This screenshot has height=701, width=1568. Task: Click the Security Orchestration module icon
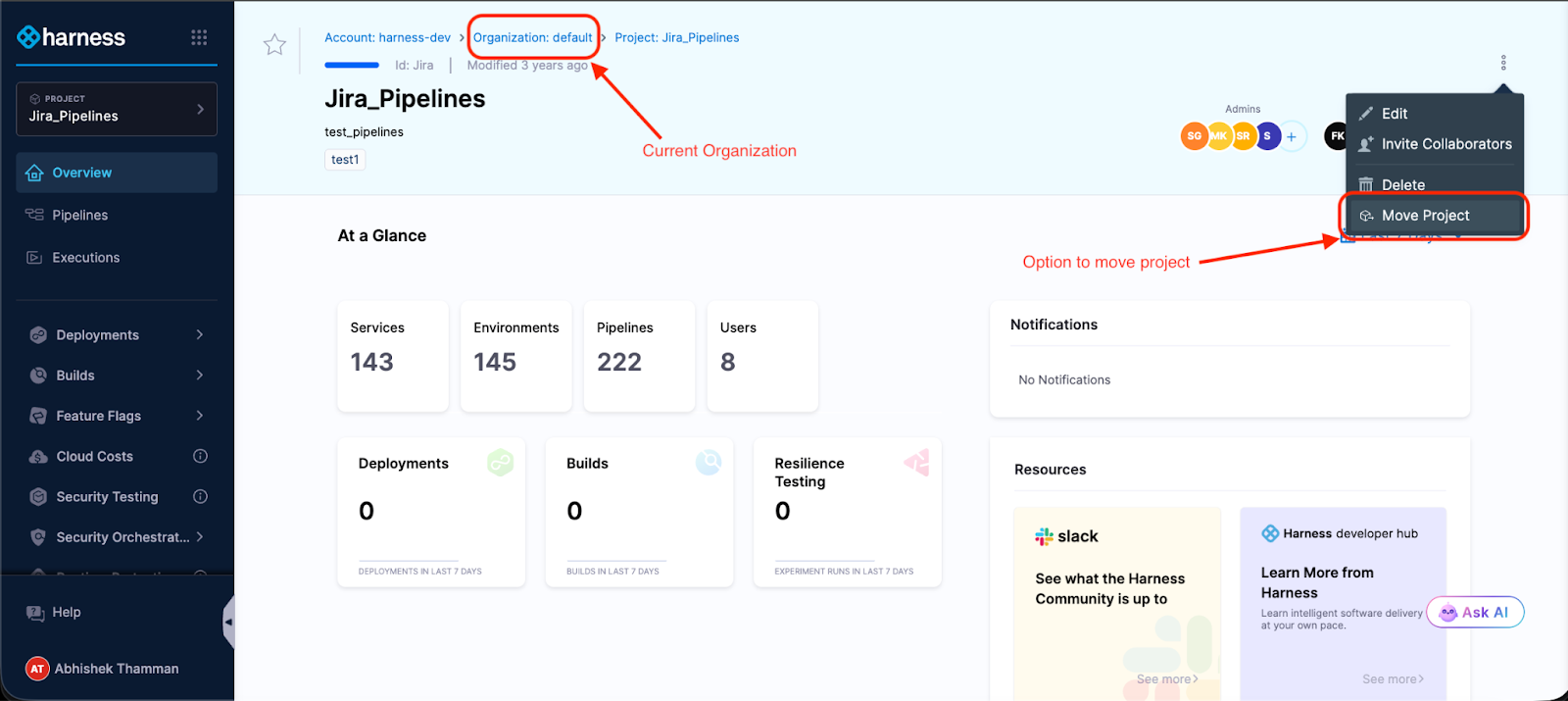[38, 537]
